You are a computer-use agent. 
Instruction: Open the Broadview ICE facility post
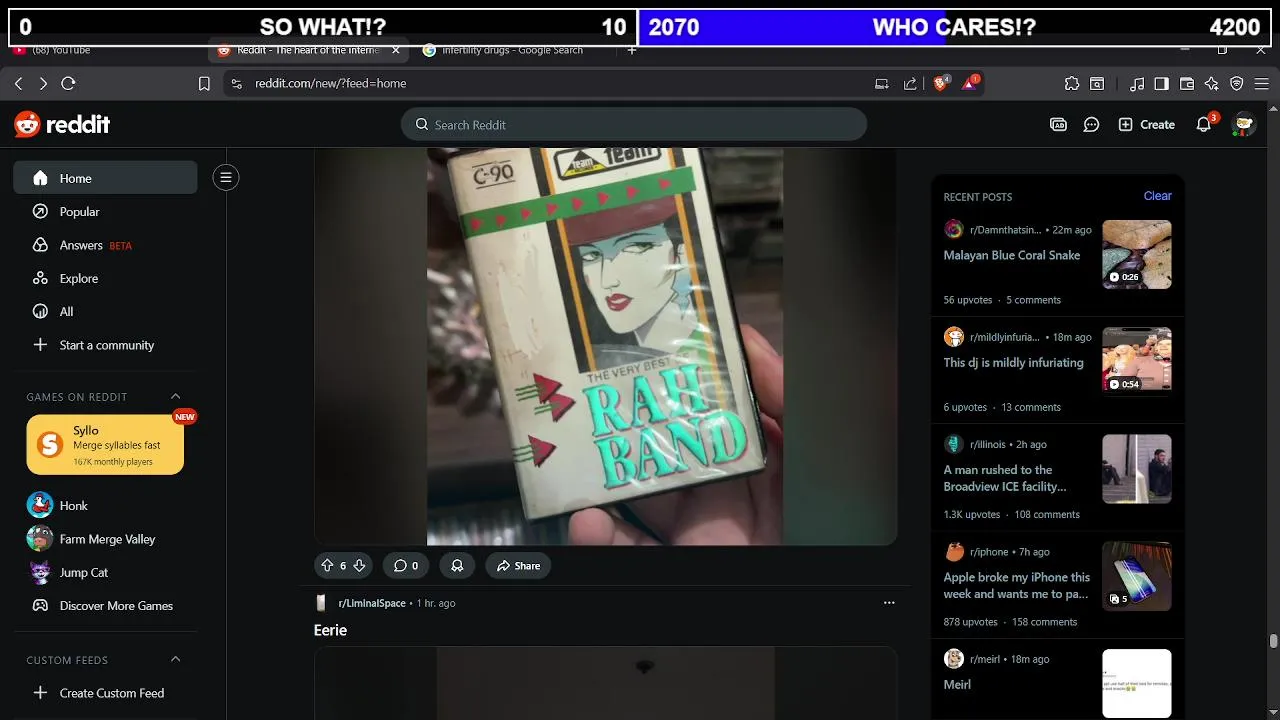click(1005, 478)
